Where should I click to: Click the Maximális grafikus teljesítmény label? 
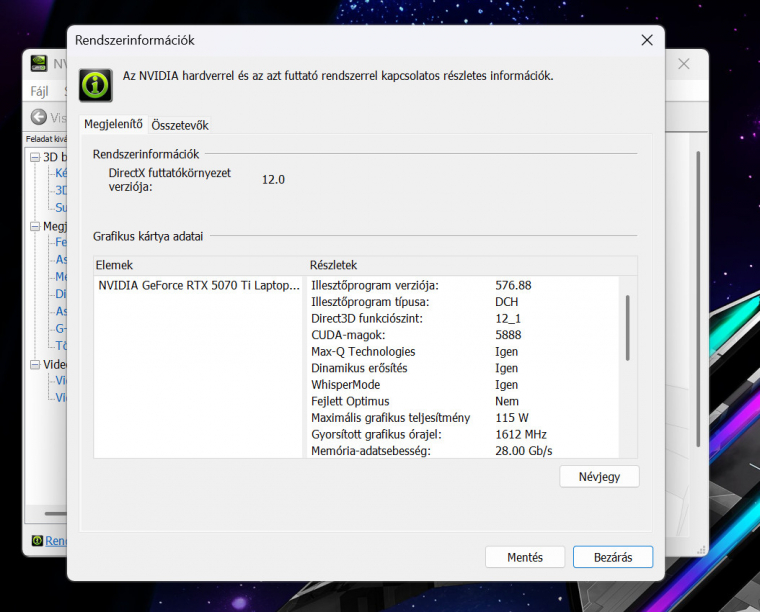point(391,418)
